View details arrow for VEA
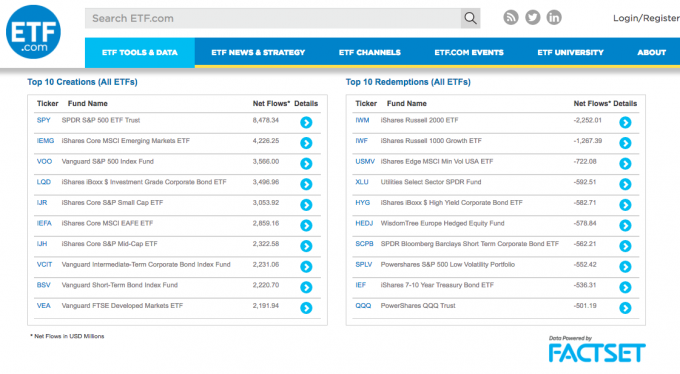Image resolution: width=680 pixels, height=374 pixels. point(306,308)
